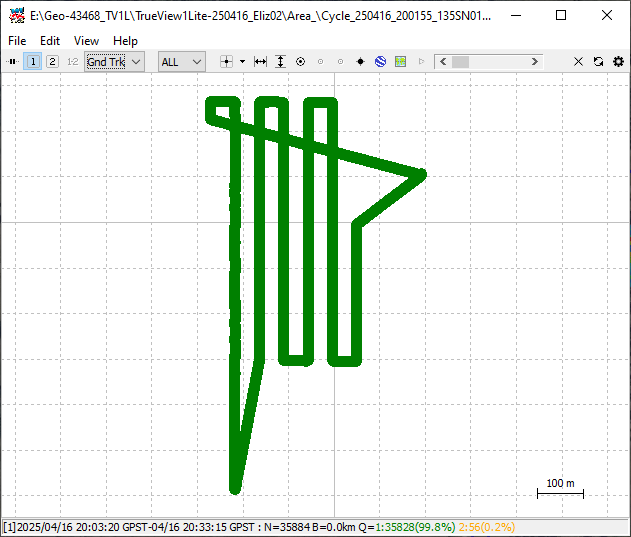Open the blue globe map view icon
The width and height of the screenshot is (631, 537).
[380, 62]
